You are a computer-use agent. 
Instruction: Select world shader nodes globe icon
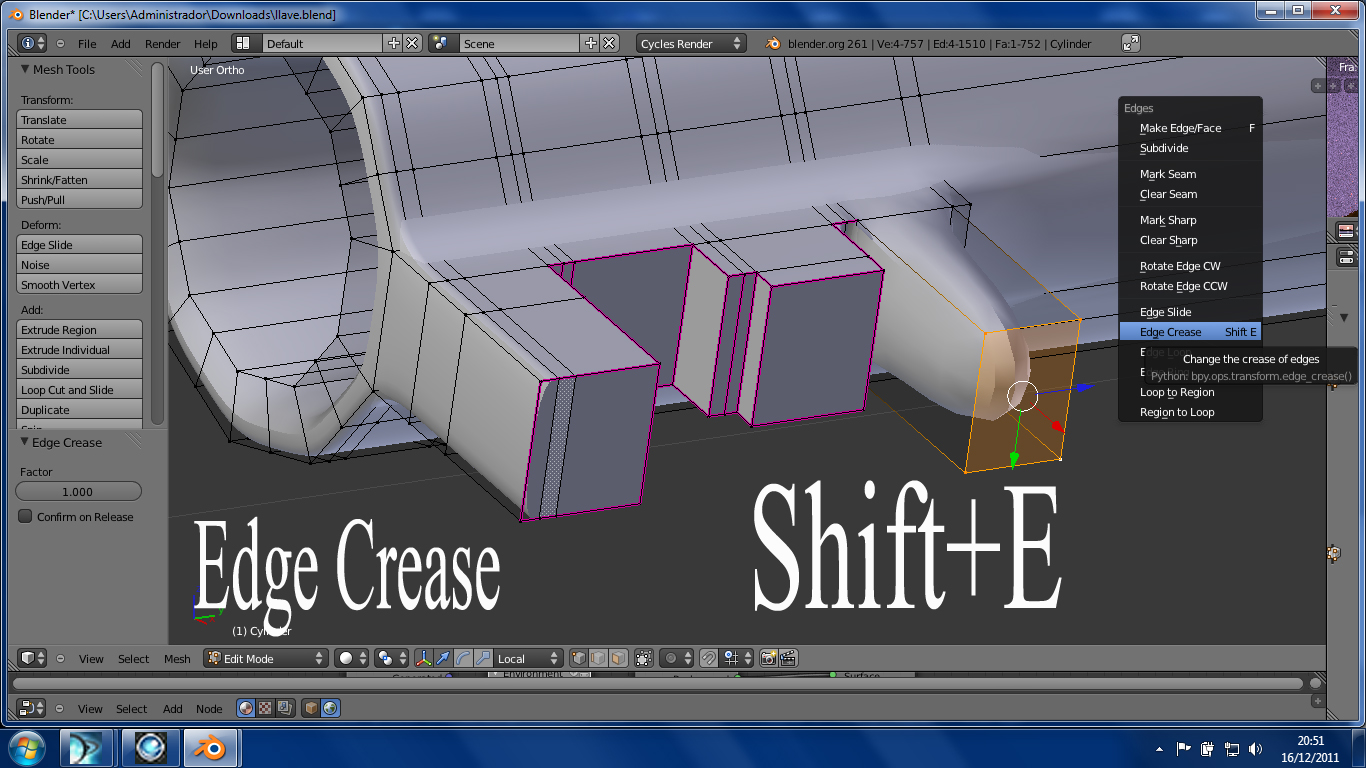(331, 708)
